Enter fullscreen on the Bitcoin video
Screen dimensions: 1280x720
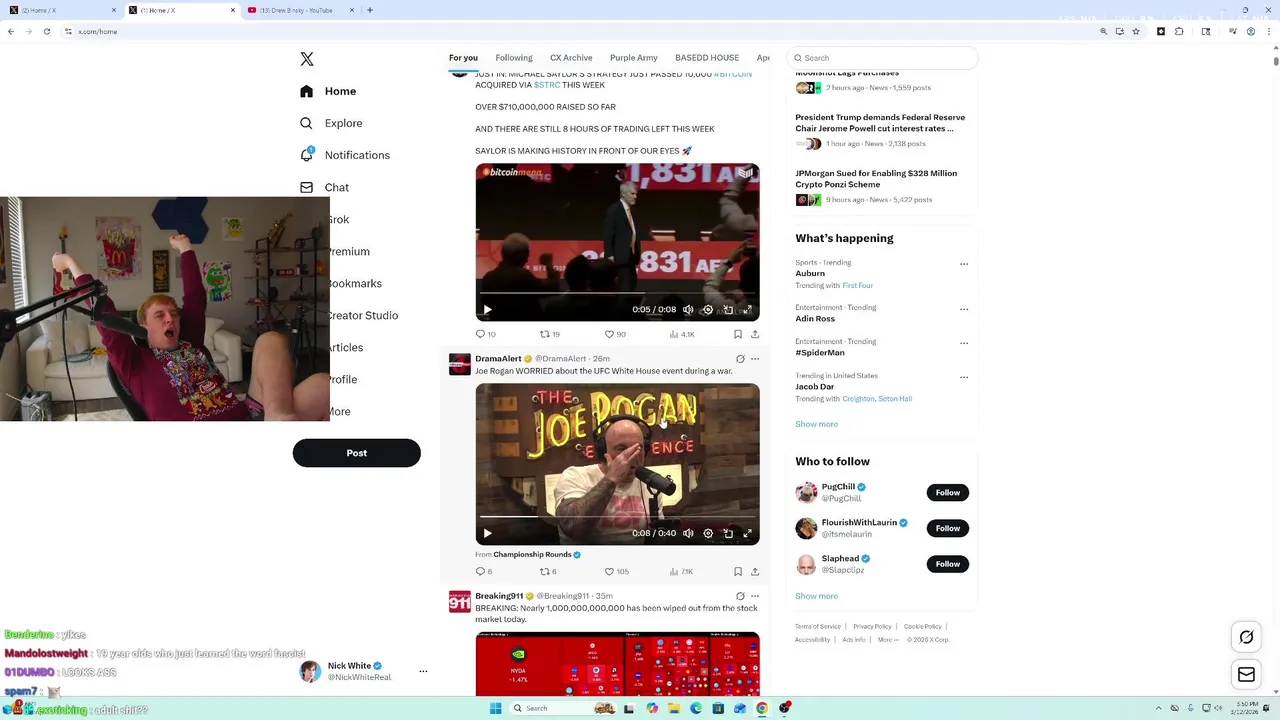click(x=747, y=309)
